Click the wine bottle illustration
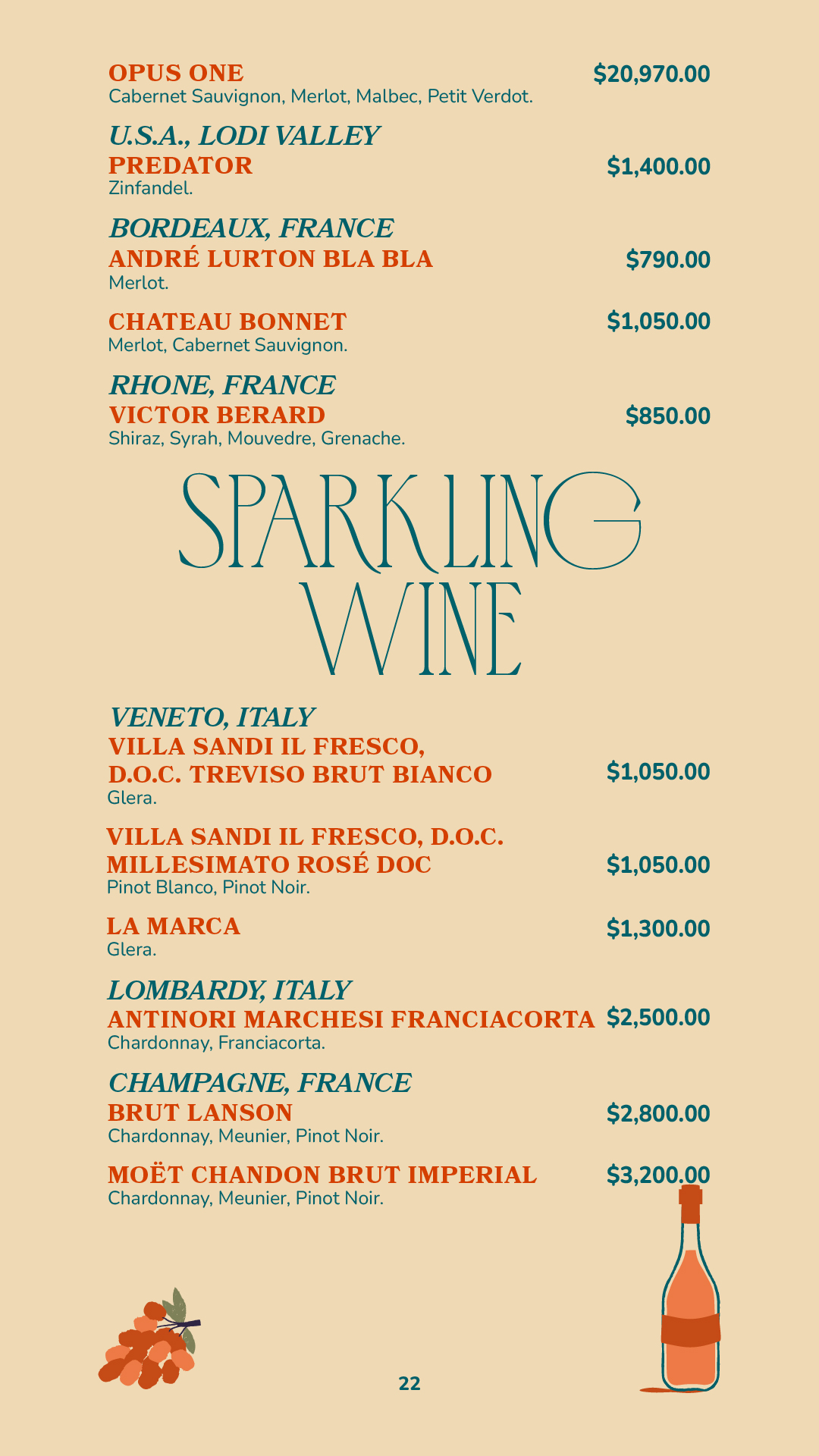Screen dimensions: 819x1456 (x=690, y=1297)
